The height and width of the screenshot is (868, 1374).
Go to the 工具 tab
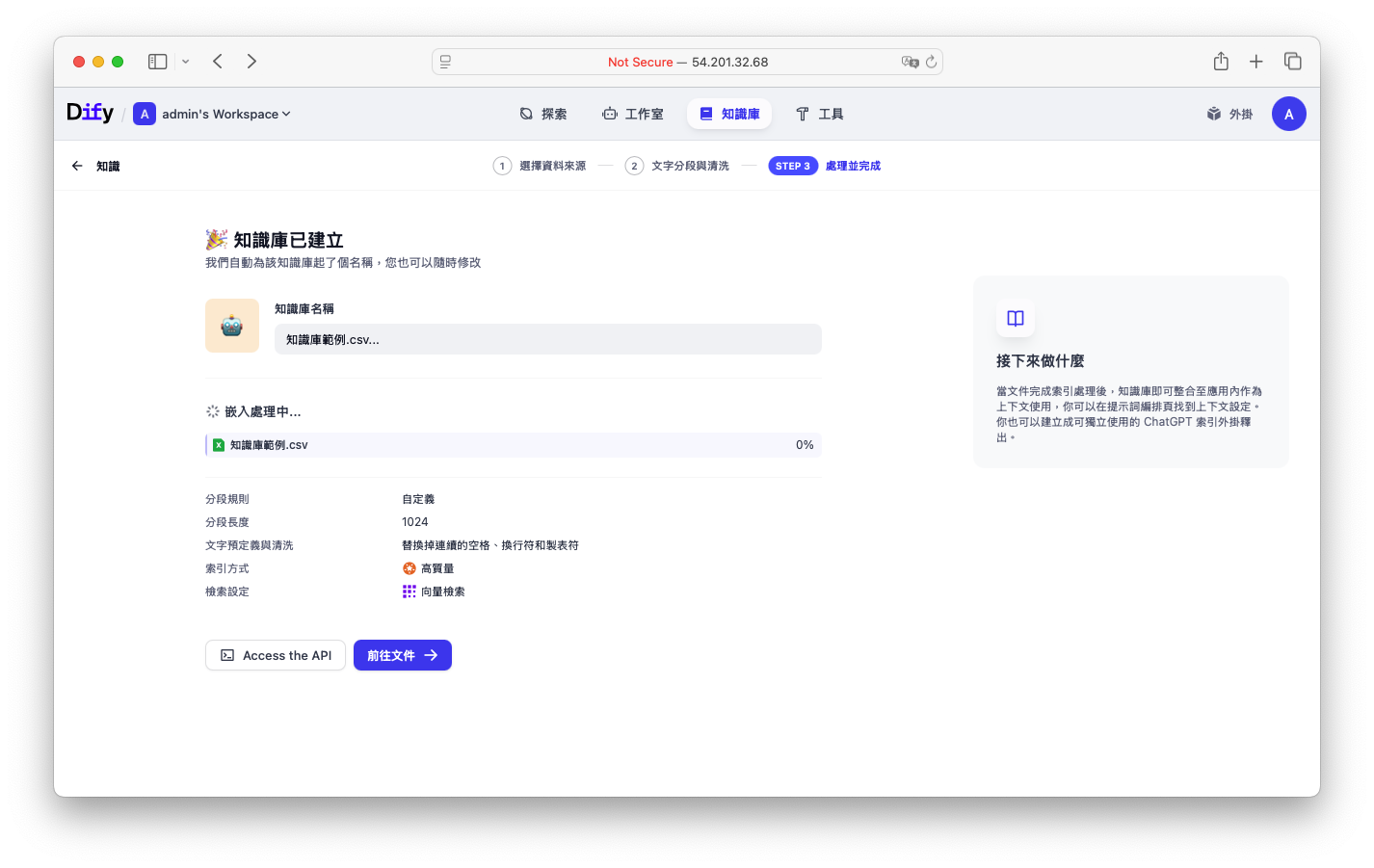[819, 114]
